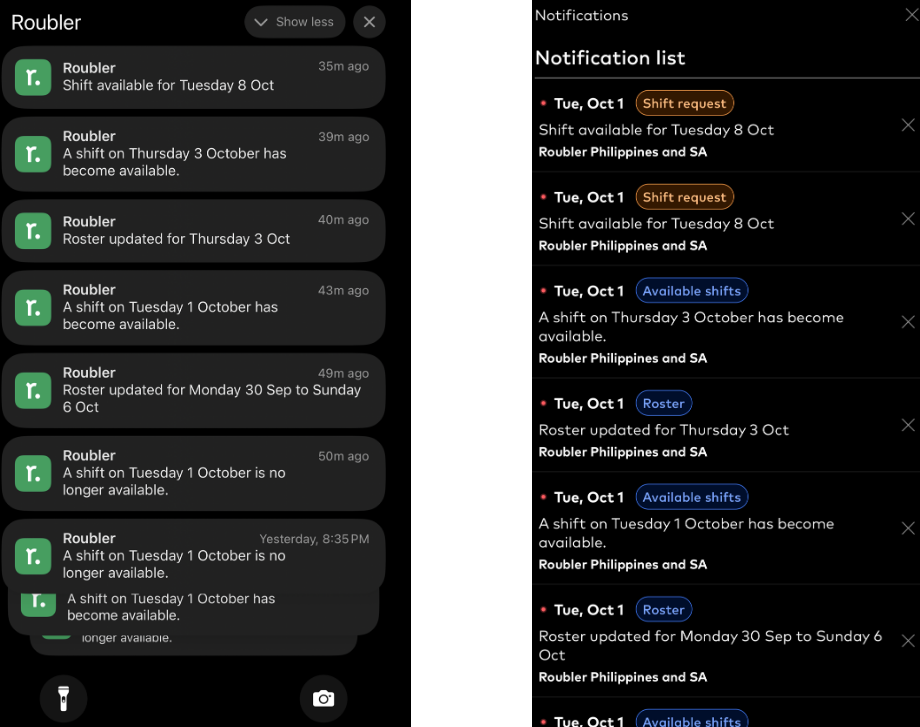Tap the '49m ago' timestamp
This screenshot has height=727, width=920.
coord(343,374)
